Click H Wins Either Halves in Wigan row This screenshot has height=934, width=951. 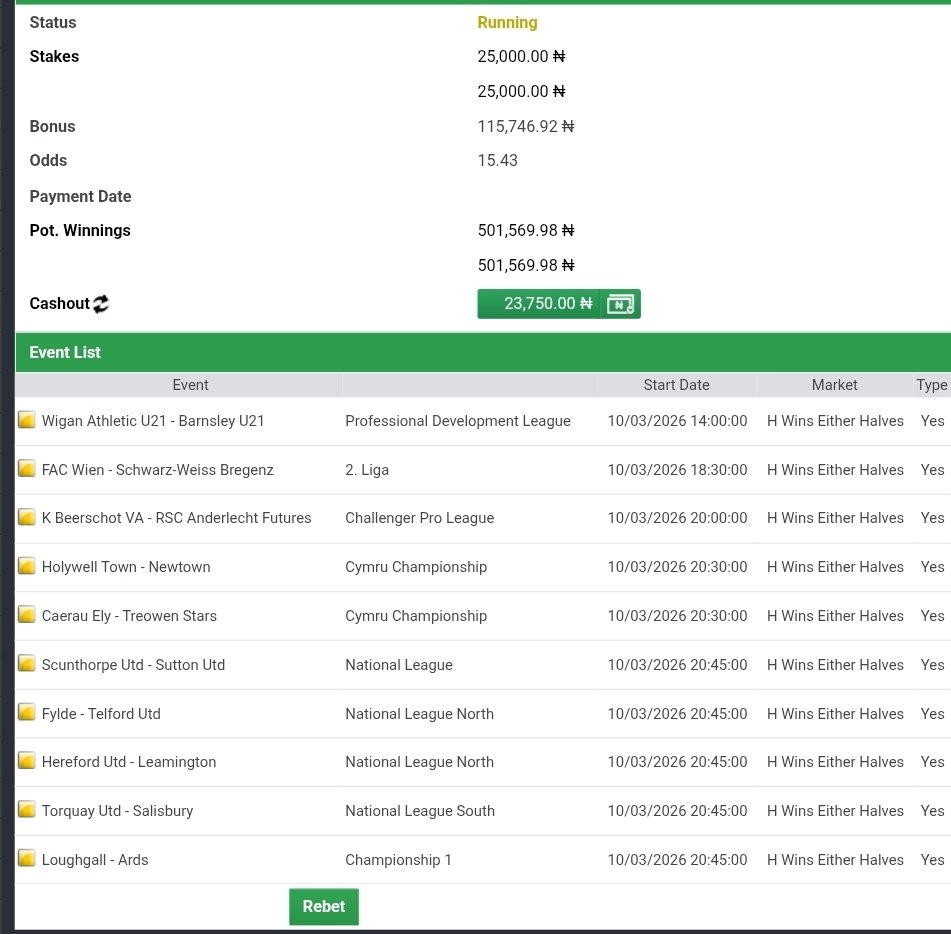[x=835, y=421]
